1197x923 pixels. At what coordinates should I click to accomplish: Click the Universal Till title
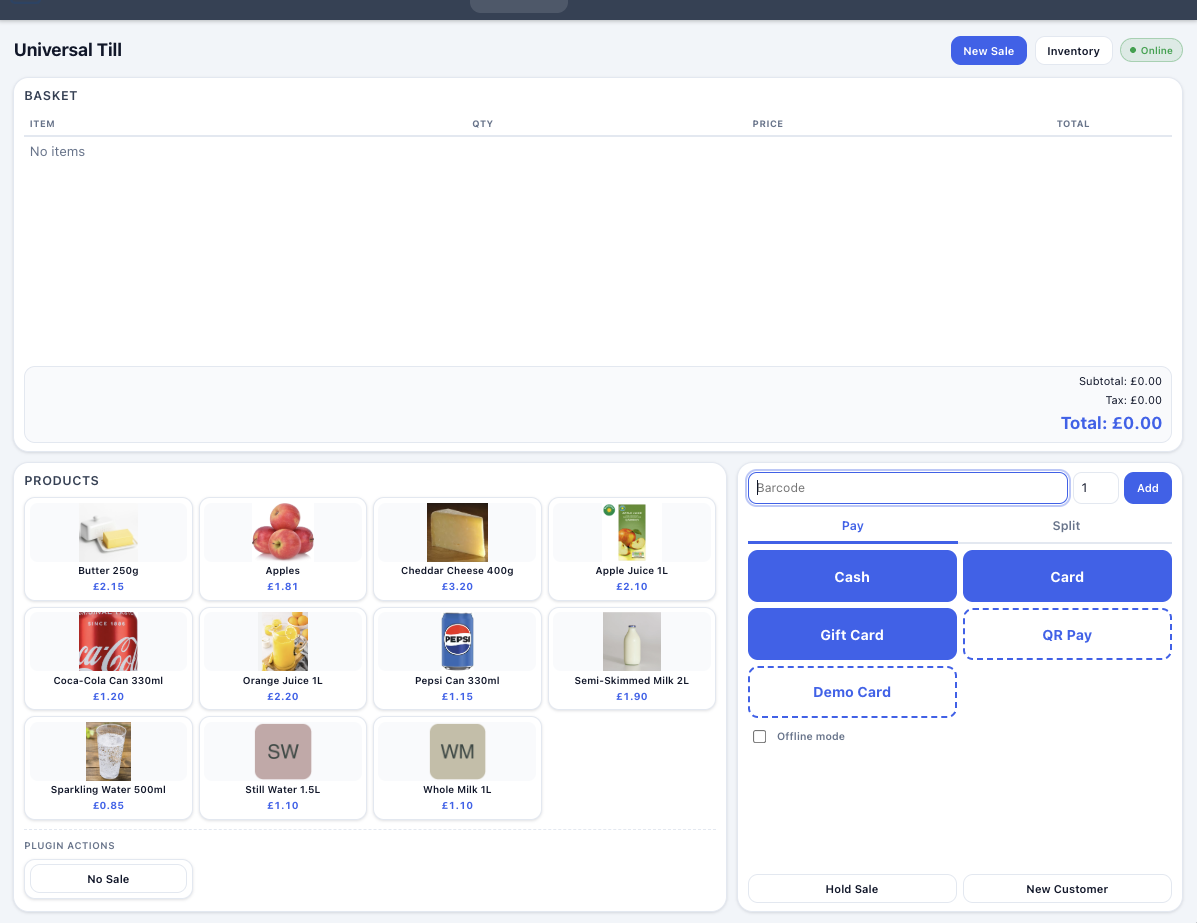68,50
